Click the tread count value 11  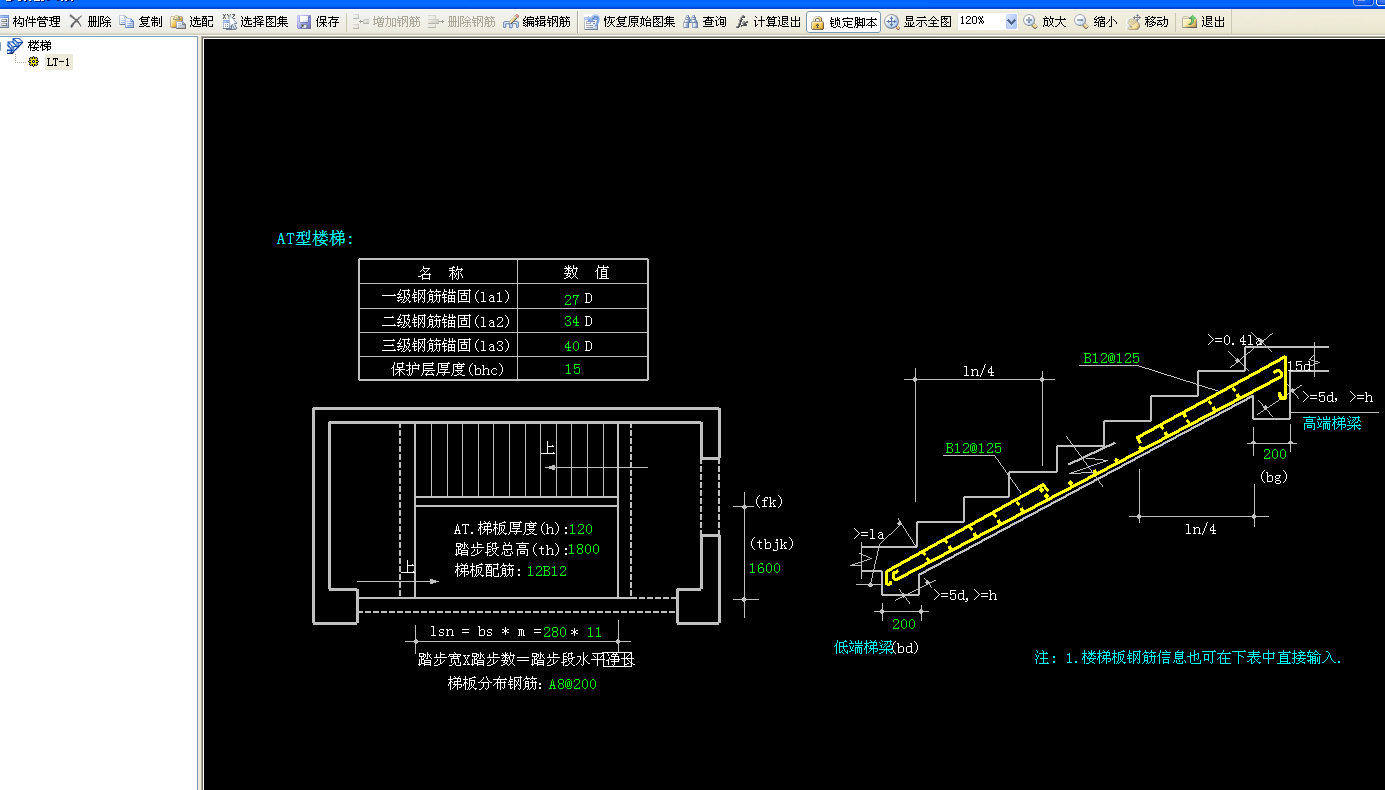pyautogui.click(x=594, y=632)
